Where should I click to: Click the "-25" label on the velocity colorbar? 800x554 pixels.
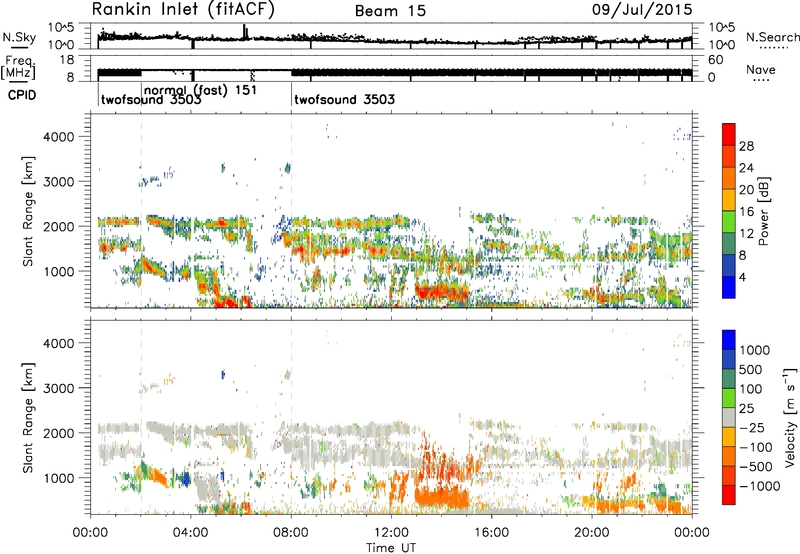tap(753, 428)
